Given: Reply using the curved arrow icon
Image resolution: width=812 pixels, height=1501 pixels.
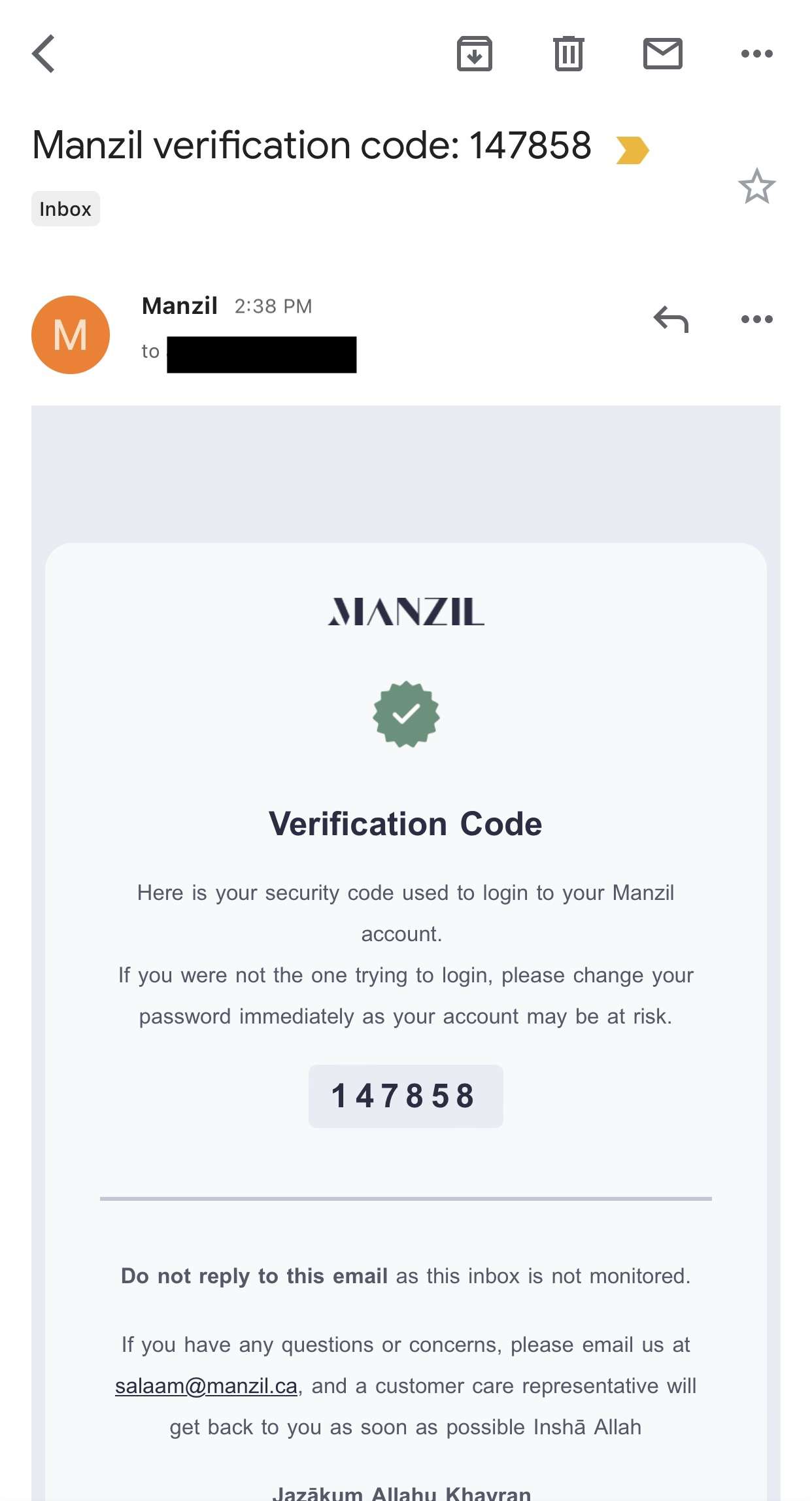Looking at the screenshot, I should coord(671,319).
